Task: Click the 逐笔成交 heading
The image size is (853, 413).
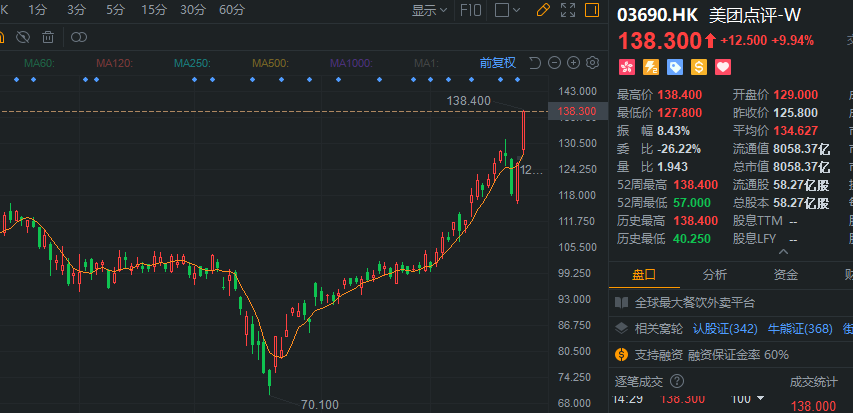Action: 639,381
